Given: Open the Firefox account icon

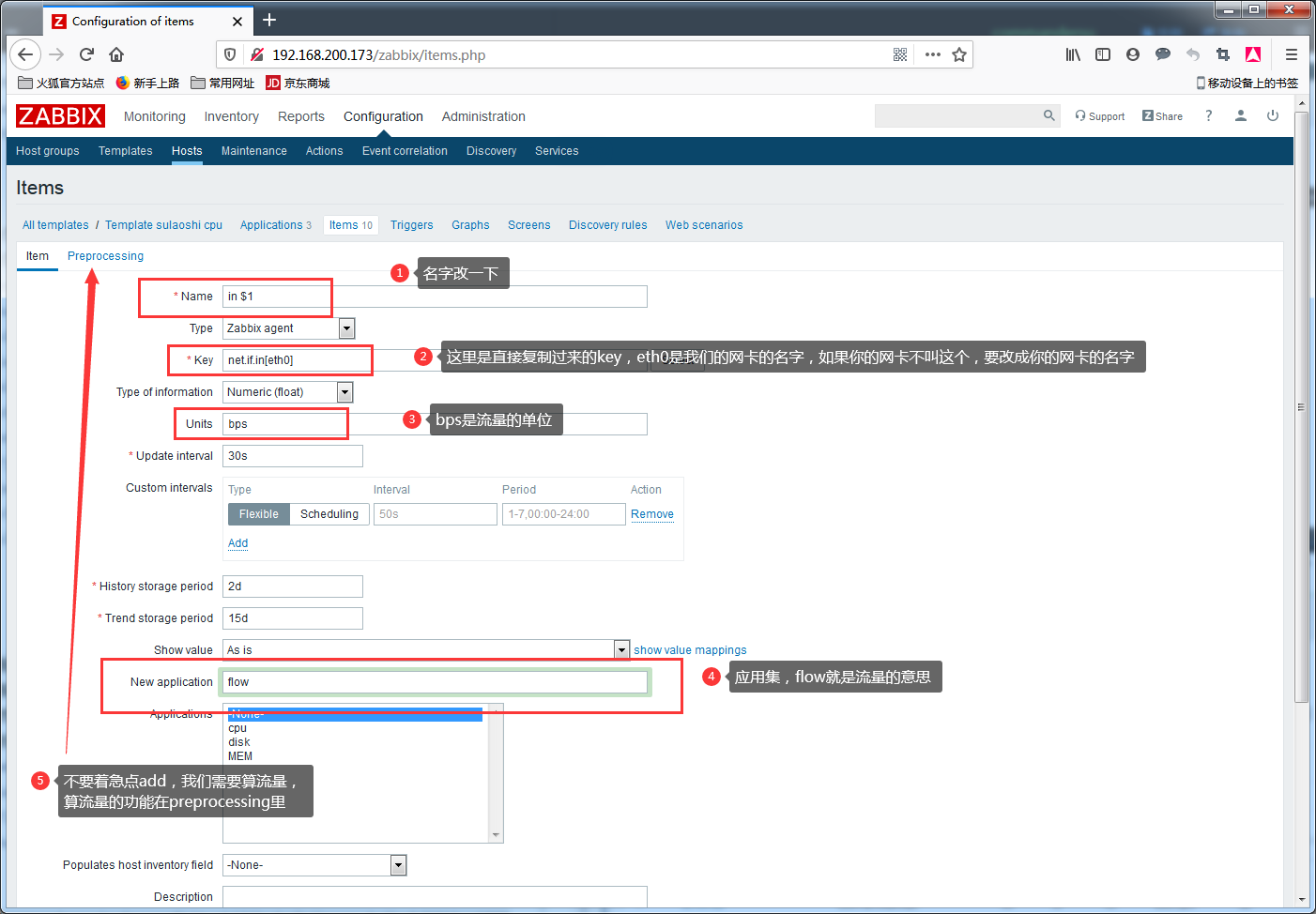Looking at the screenshot, I should tap(1133, 54).
